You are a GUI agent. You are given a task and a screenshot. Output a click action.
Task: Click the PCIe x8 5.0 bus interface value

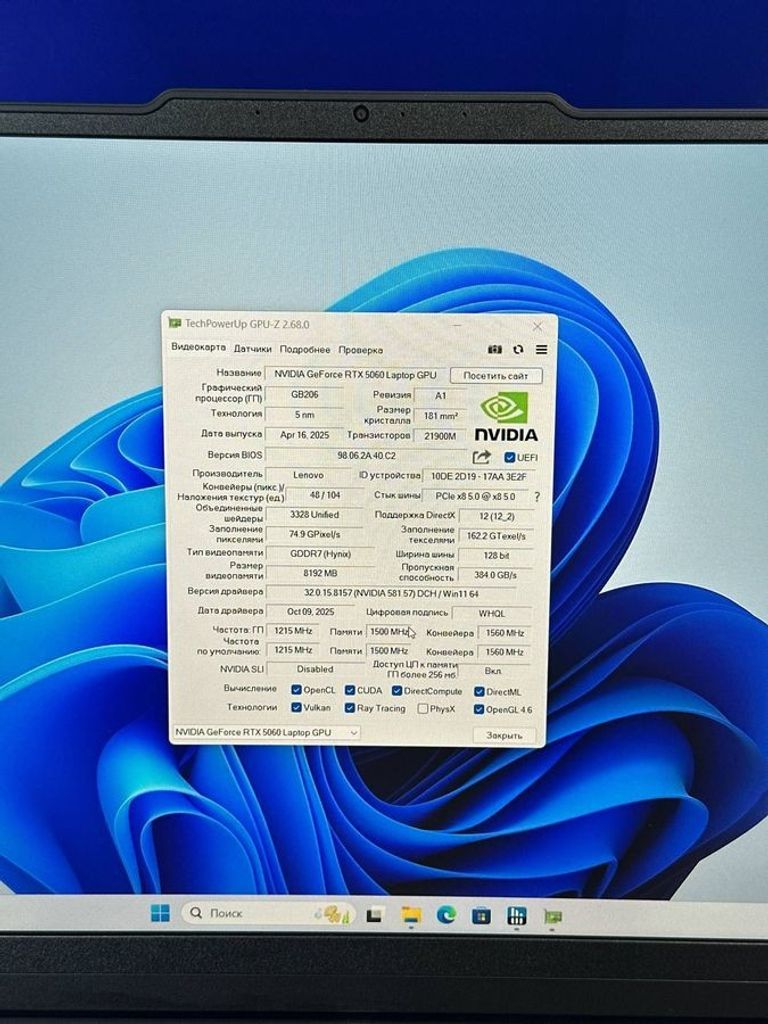(475, 496)
